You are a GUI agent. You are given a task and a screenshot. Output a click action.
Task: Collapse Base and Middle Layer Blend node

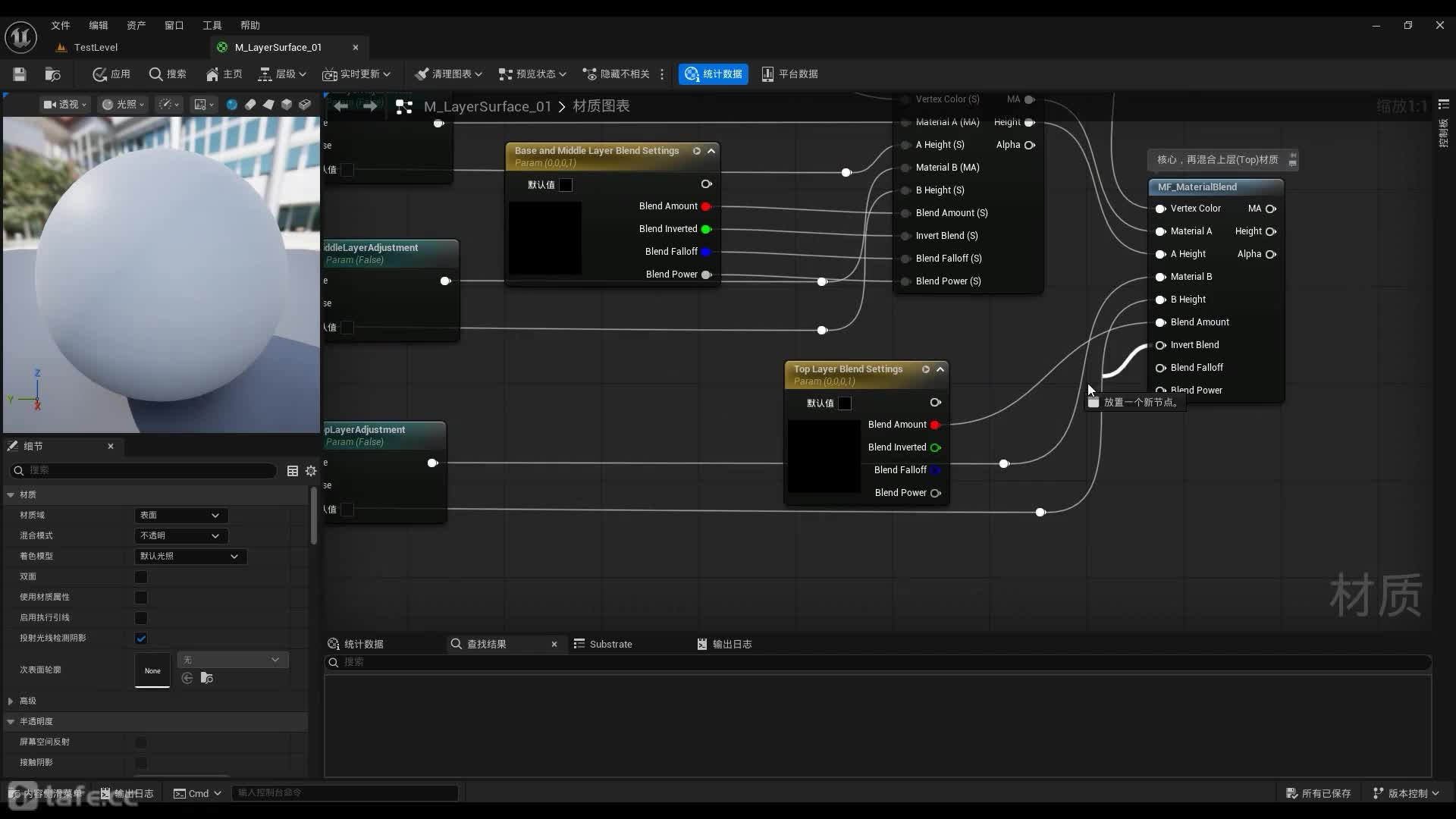pyautogui.click(x=711, y=151)
